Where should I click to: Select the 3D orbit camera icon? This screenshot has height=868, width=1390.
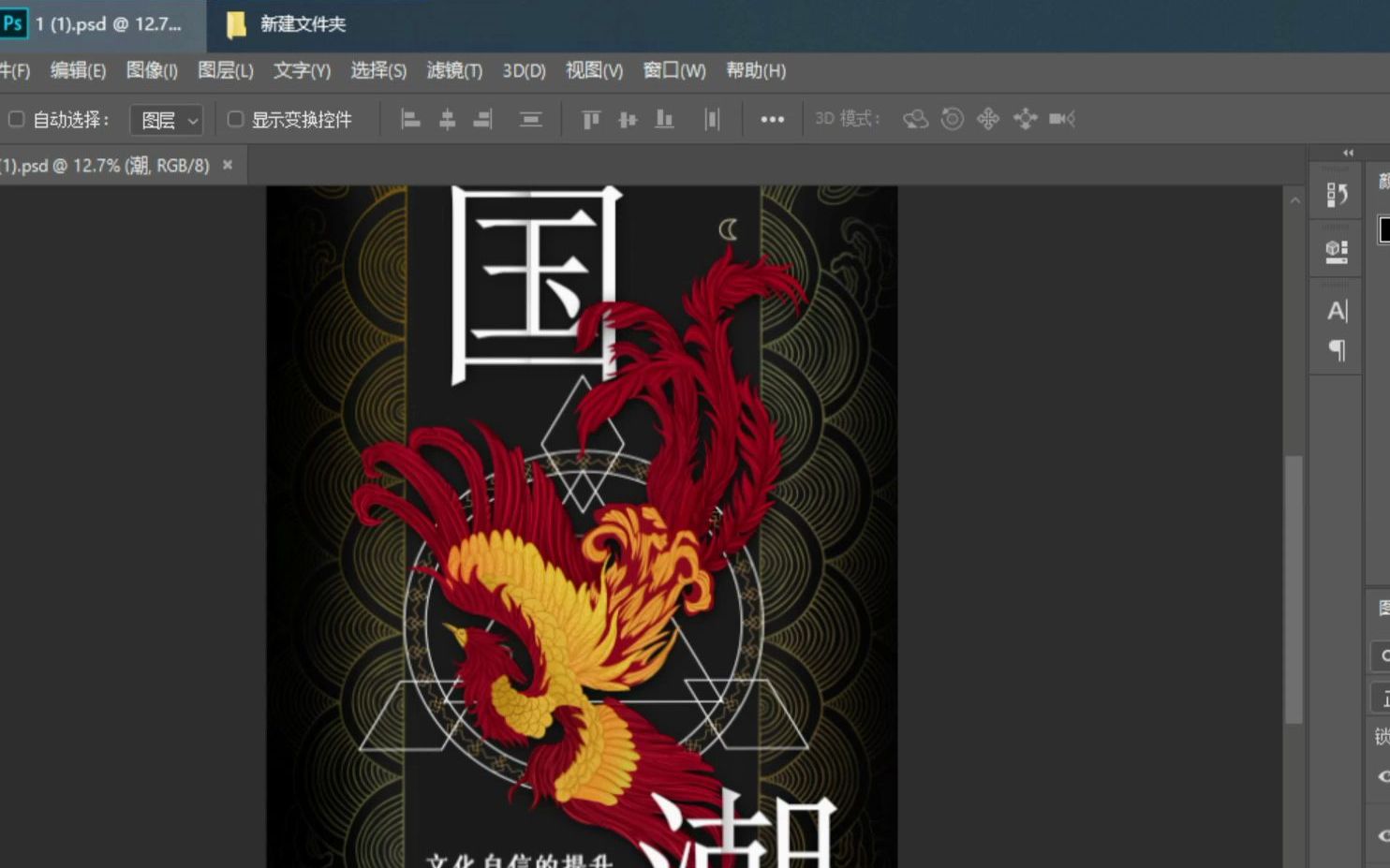click(915, 119)
